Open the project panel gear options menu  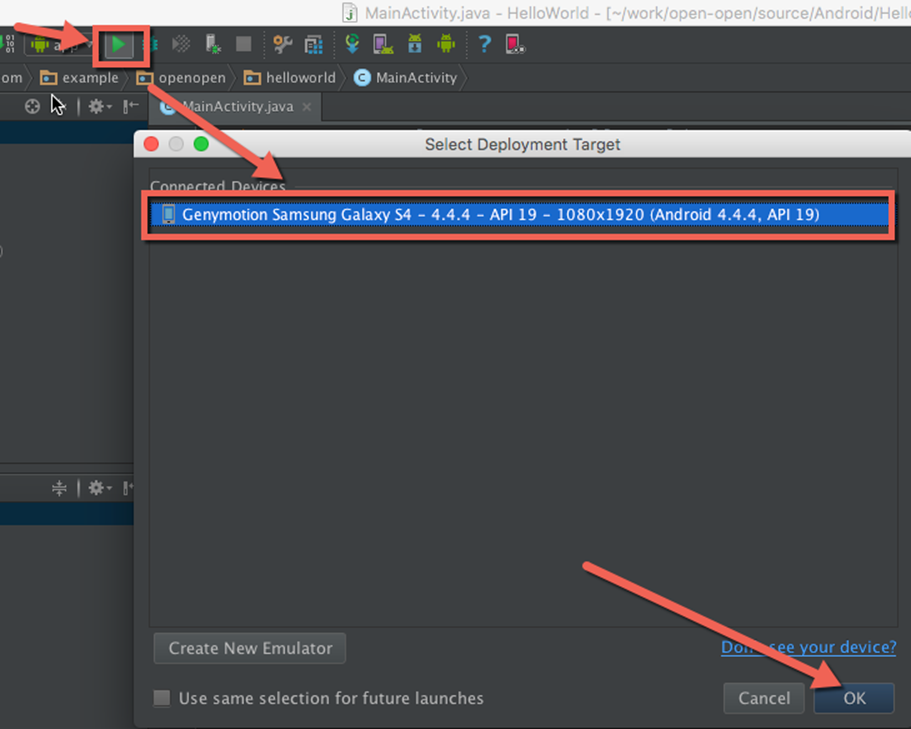[96, 106]
